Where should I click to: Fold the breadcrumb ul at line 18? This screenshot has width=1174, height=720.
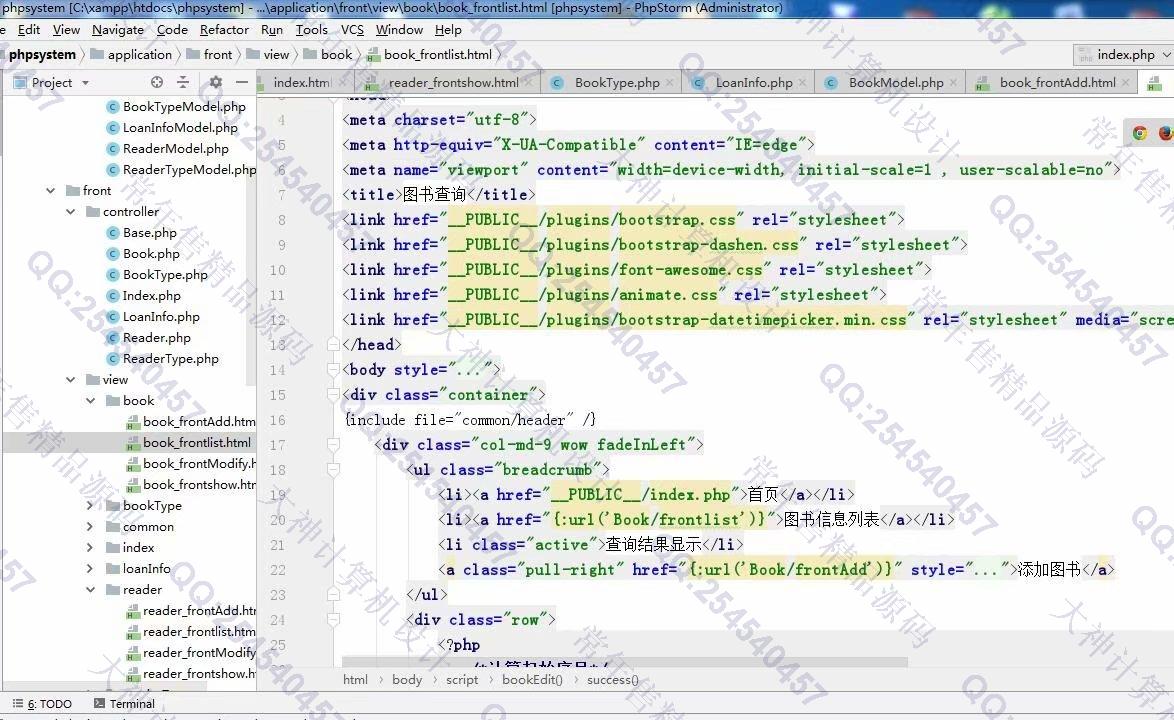333,470
